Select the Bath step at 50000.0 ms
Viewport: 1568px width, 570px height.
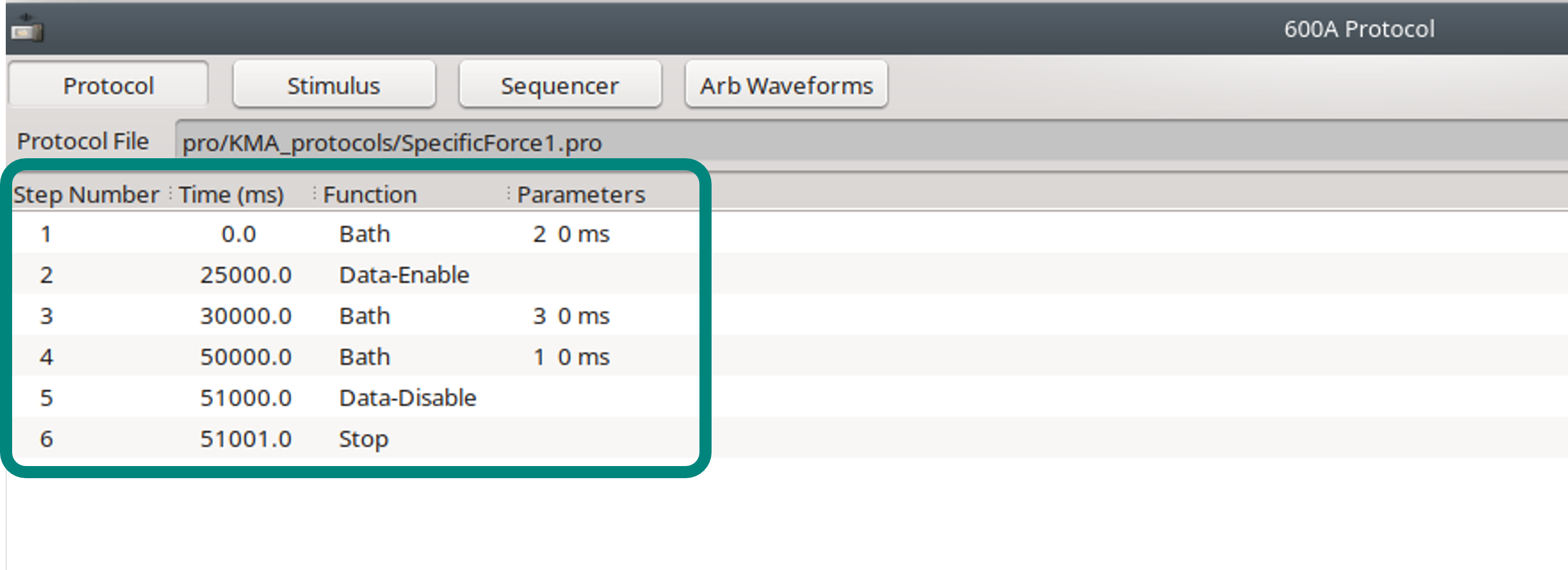click(364, 357)
